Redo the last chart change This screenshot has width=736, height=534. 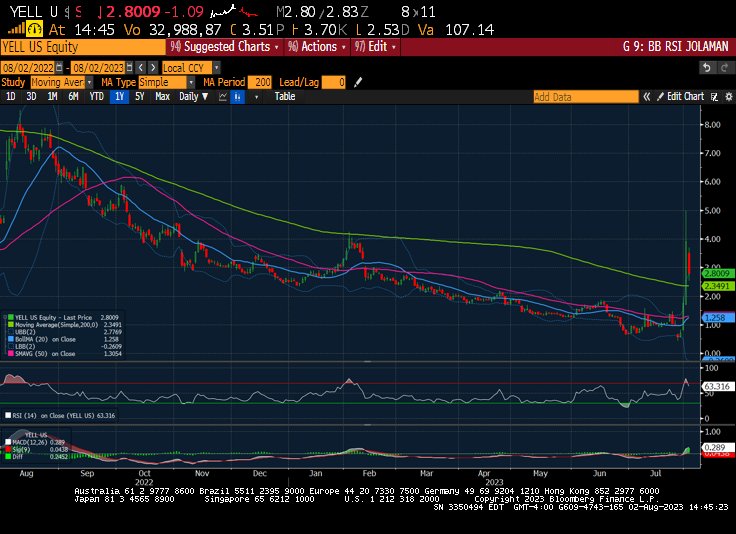pyautogui.click(x=725, y=68)
